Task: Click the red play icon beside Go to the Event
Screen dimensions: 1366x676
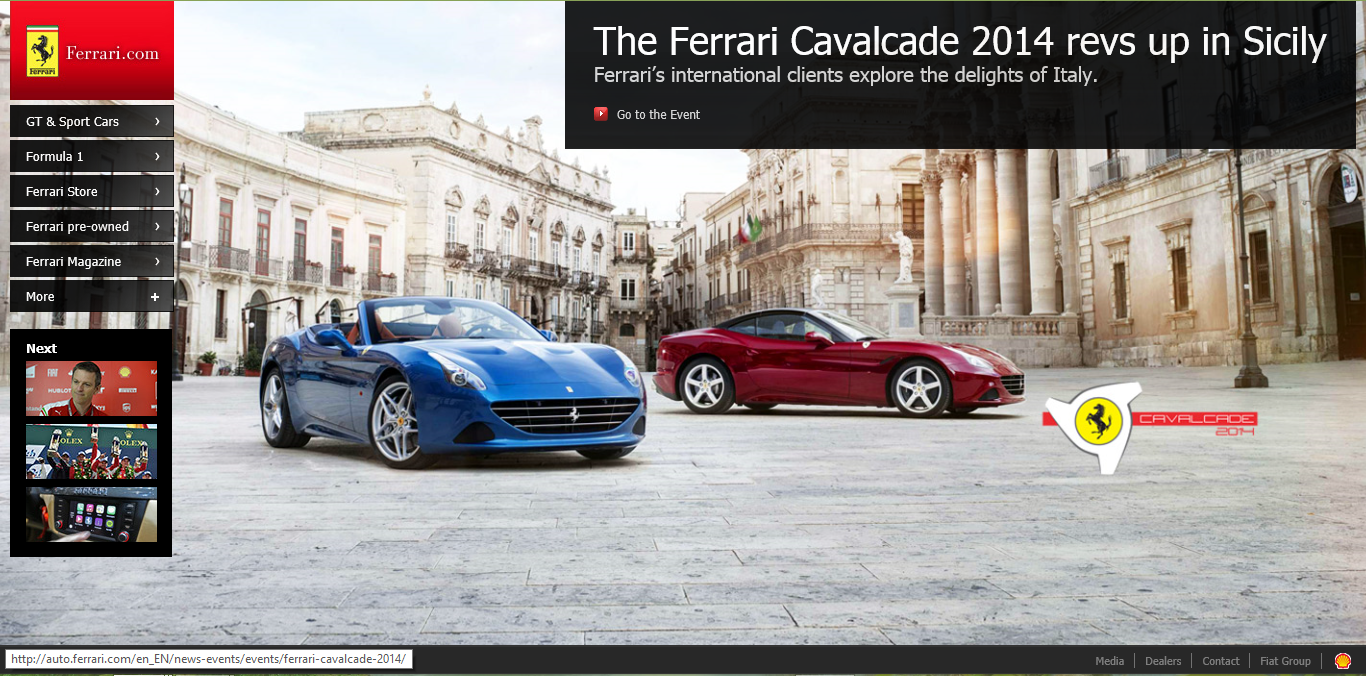Action: pyautogui.click(x=601, y=114)
